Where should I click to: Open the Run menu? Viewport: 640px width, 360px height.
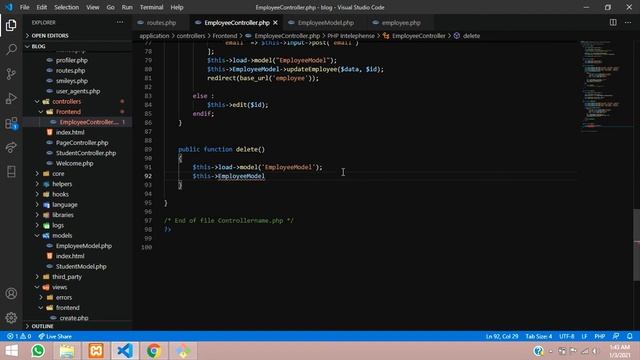[127, 7]
